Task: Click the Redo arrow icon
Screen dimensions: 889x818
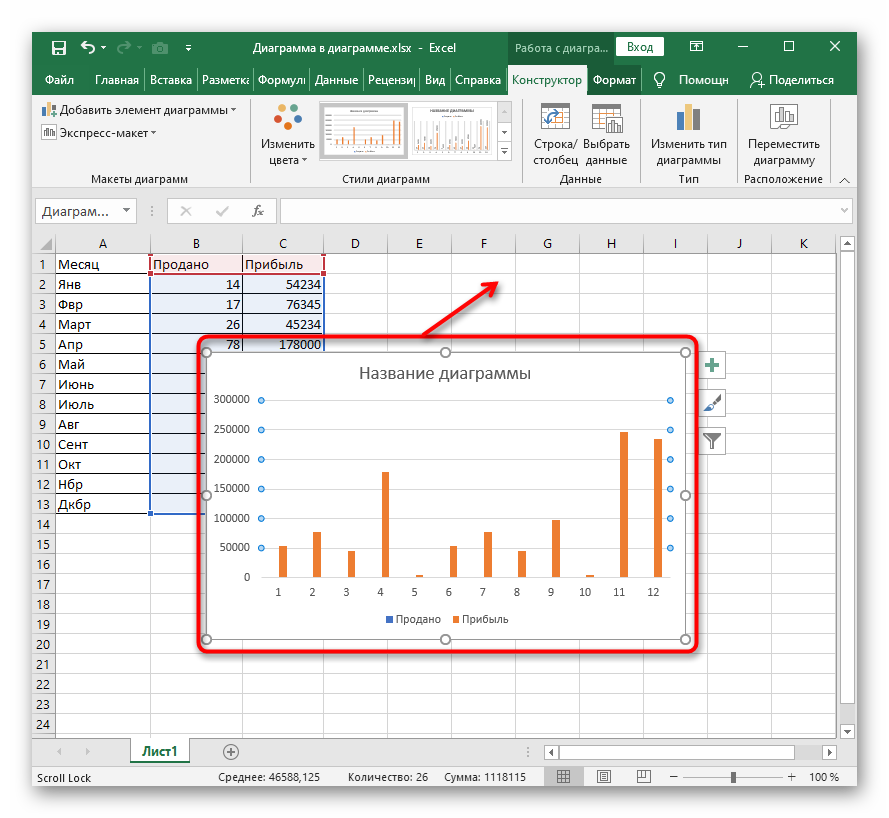Action: click(x=123, y=48)
